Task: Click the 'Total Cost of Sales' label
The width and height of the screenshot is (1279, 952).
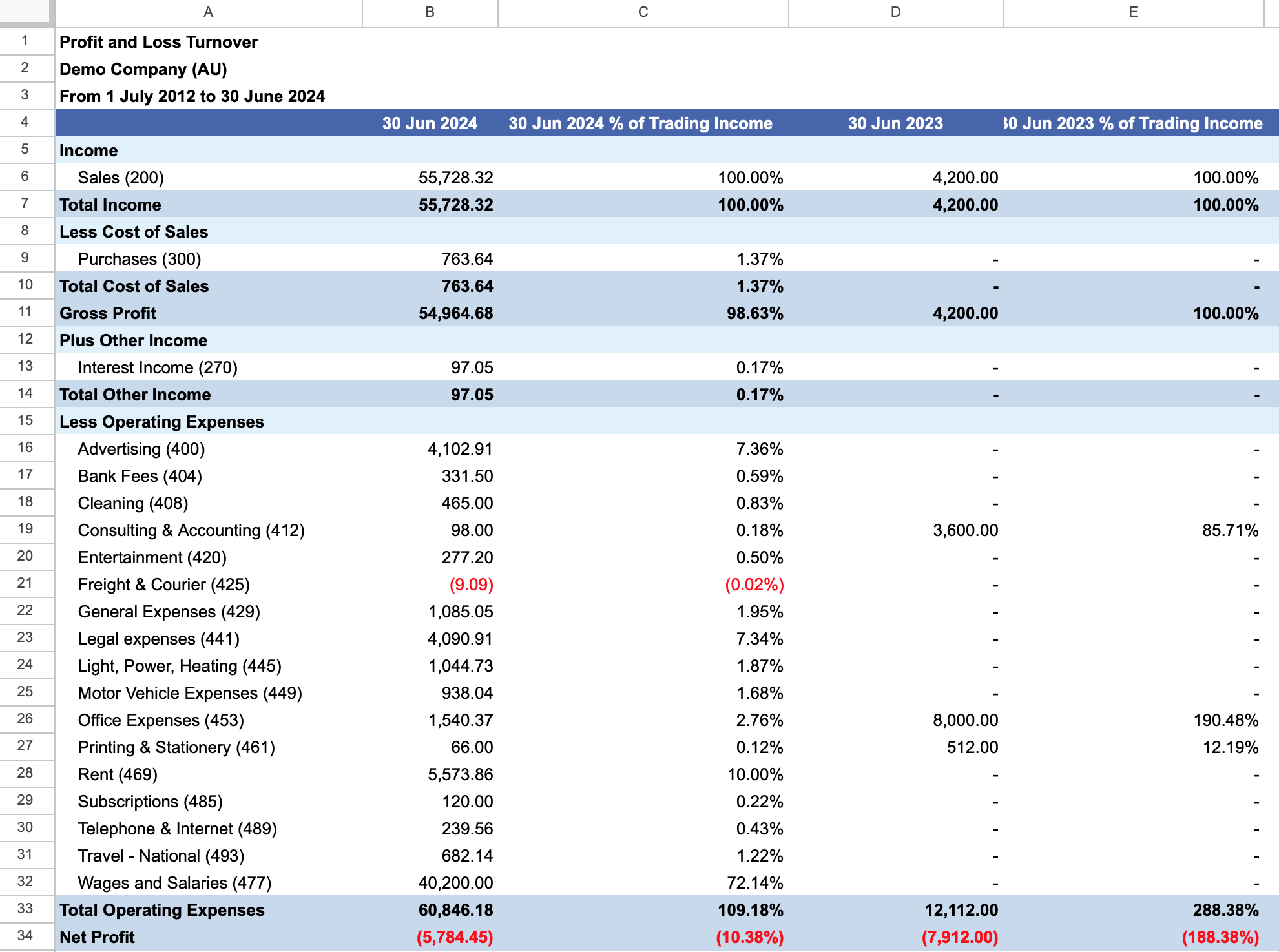Action: [x=134, y=286]
